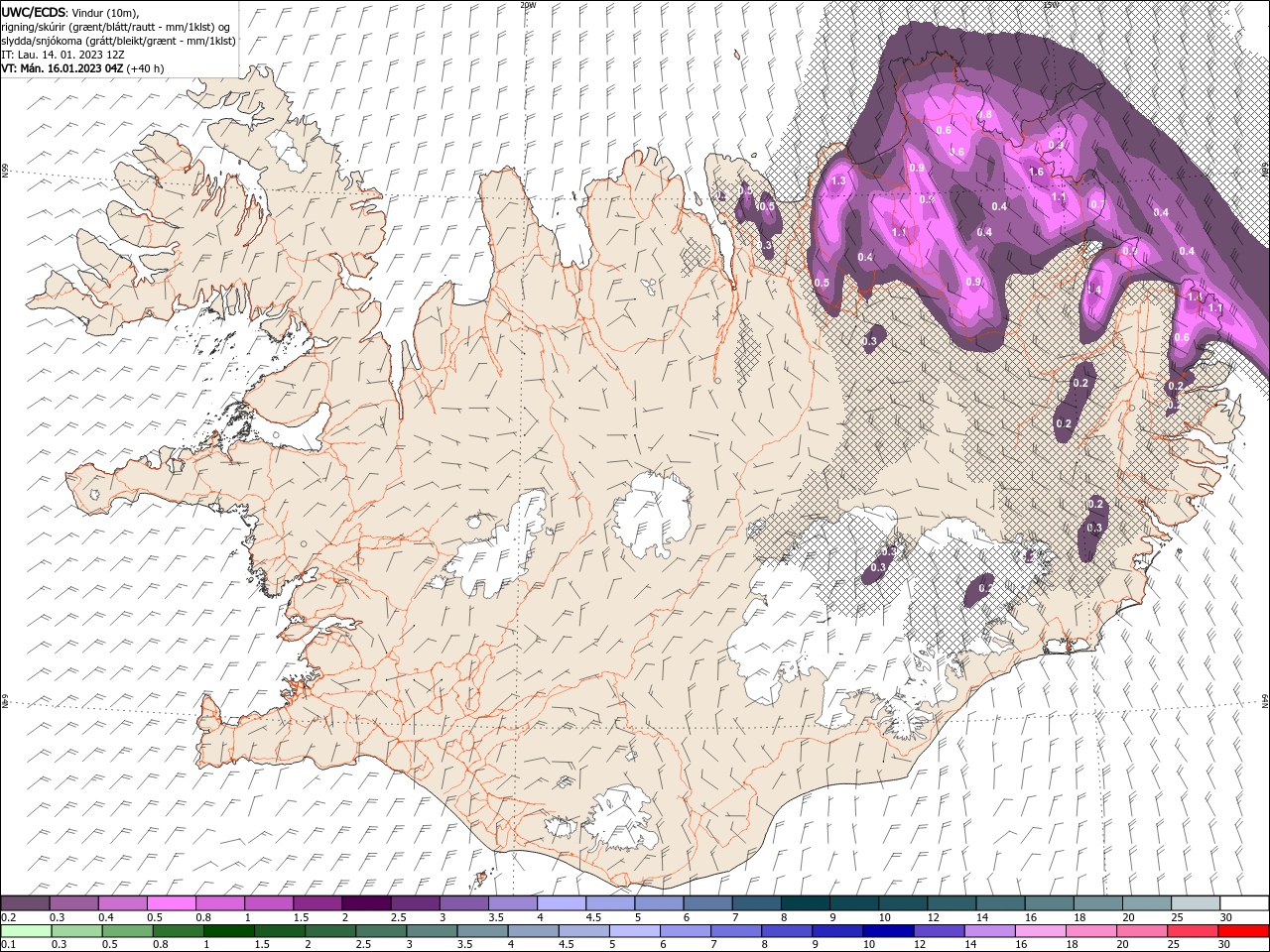Click the '30' label in upper snow legend

tap(1226, 917)
